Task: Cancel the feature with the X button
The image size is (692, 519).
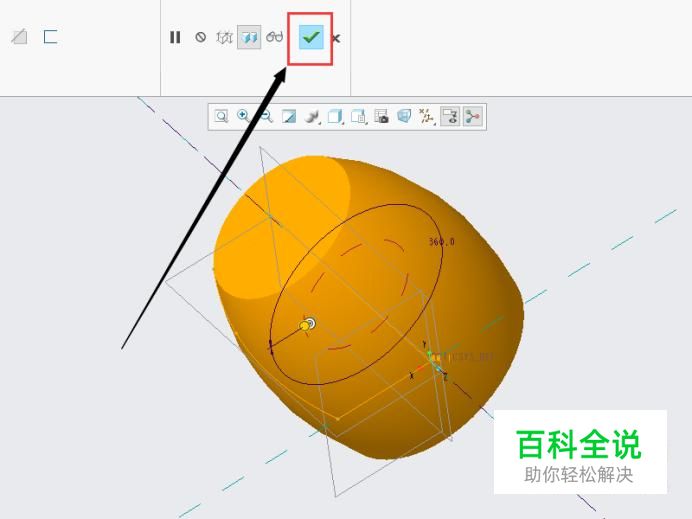Action: (336, 39)
